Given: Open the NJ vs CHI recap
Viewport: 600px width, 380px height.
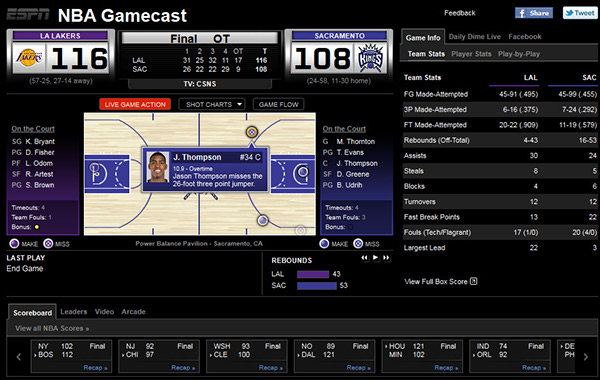Looking at the screenshot, I should 183,367.
